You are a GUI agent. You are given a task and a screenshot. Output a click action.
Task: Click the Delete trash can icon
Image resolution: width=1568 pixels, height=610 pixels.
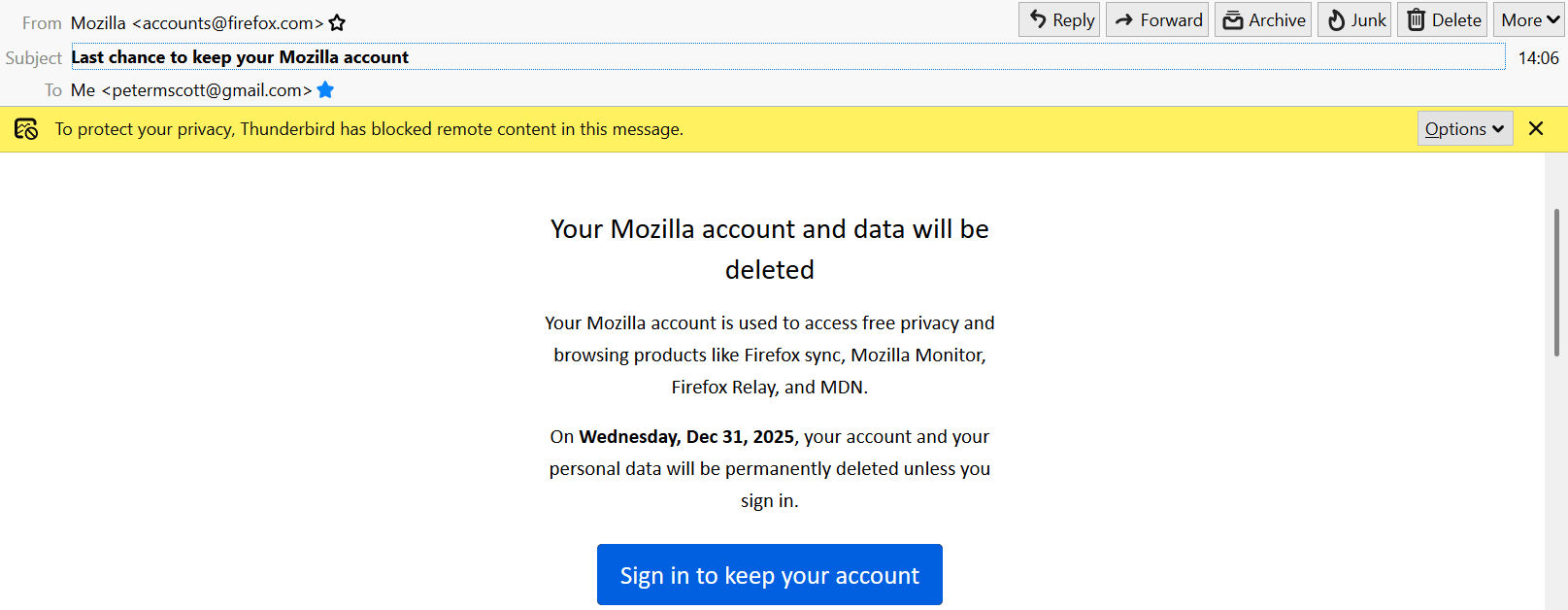point(1417,20)
